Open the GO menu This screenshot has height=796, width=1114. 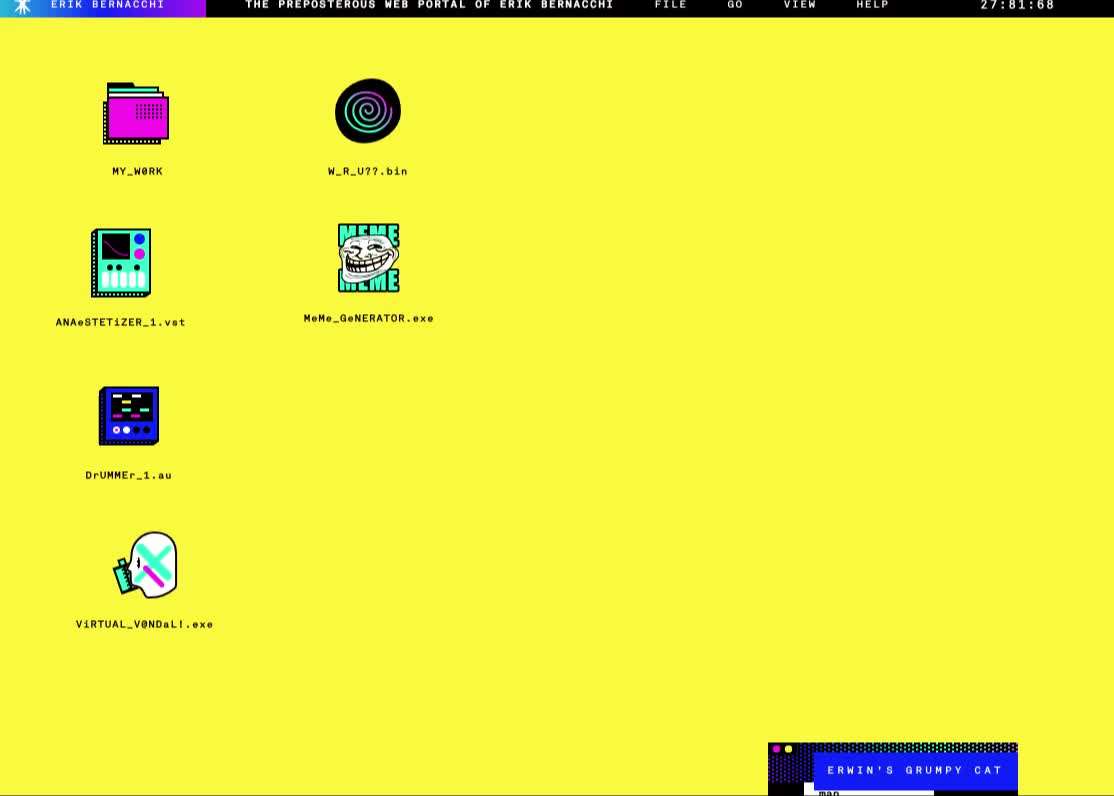734,5
